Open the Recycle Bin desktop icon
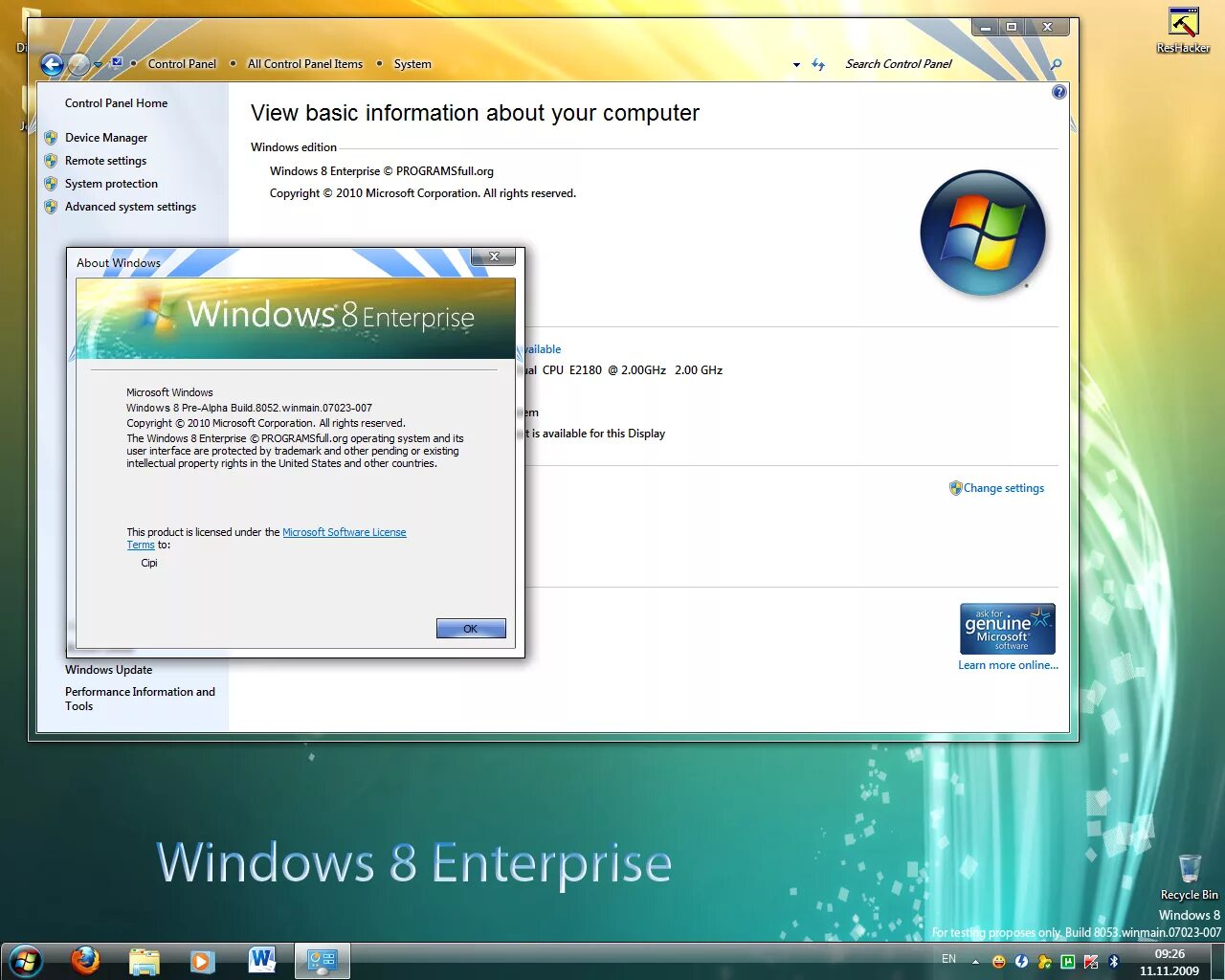1225x980 pixels. pyautogui.click(x=1189, y=878)
